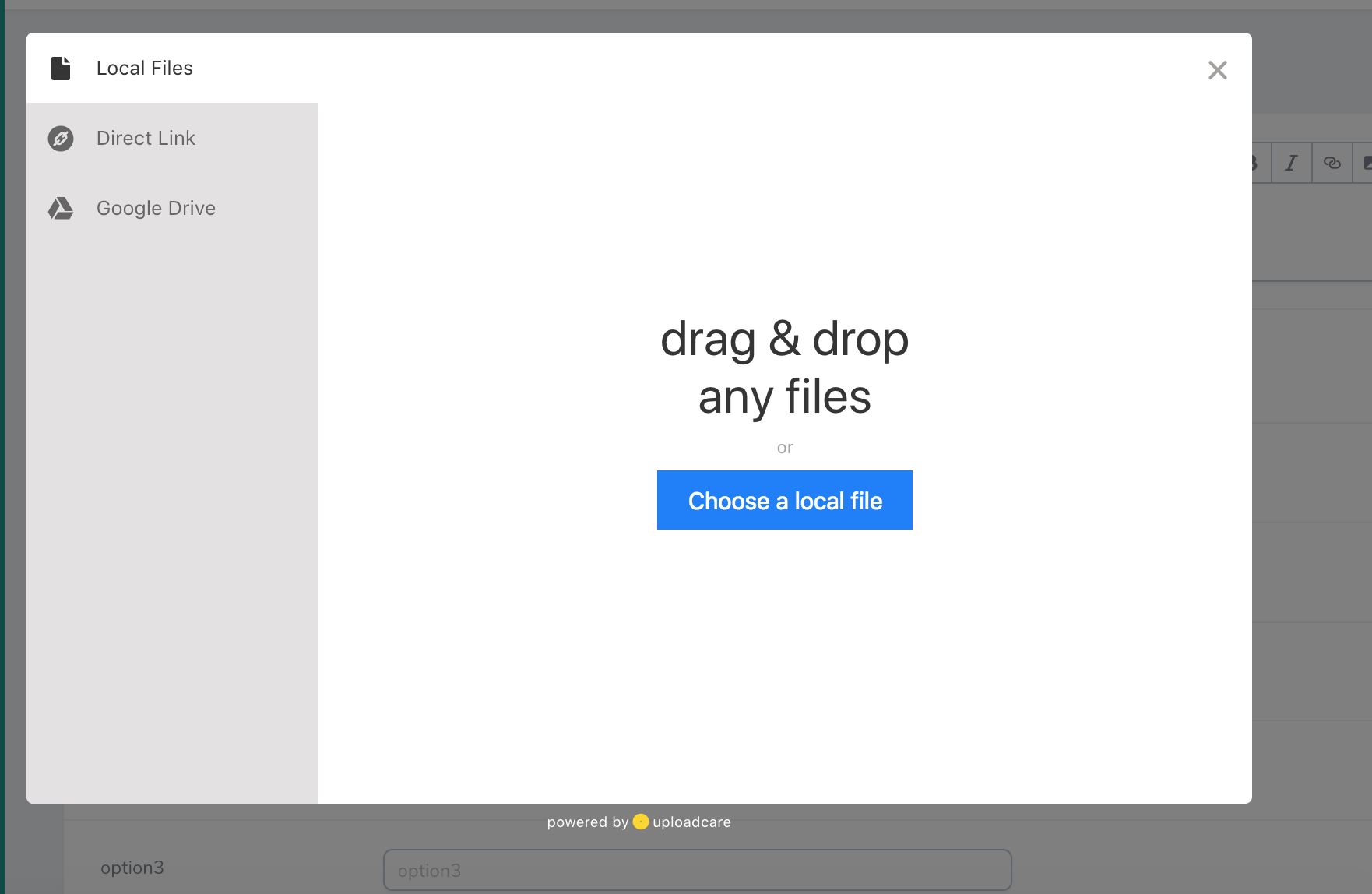Click the 'powered by' footer text
The height and width of the screenshot is (894, 1372).
click(x=587, y=822)
